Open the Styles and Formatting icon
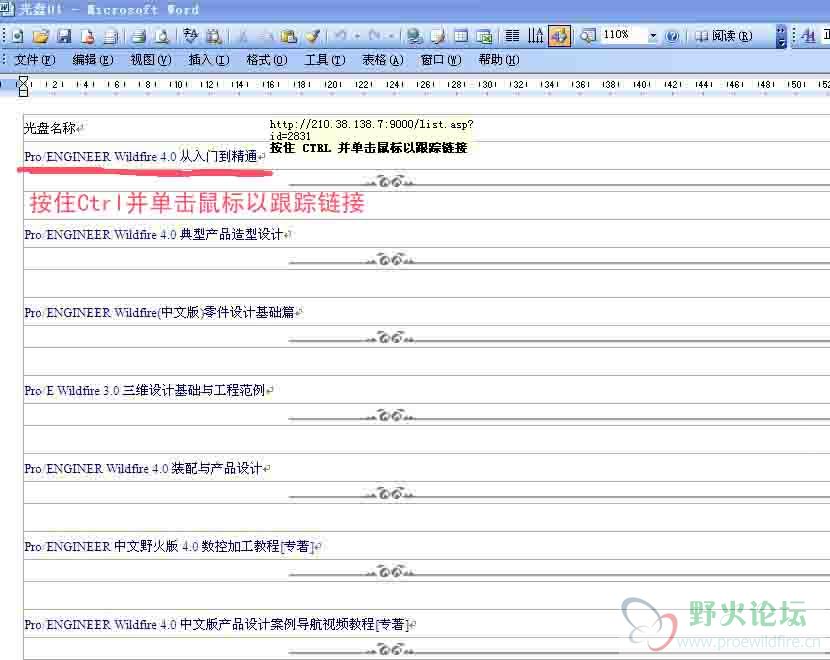The image size is (830, 660). click(808, 36)
